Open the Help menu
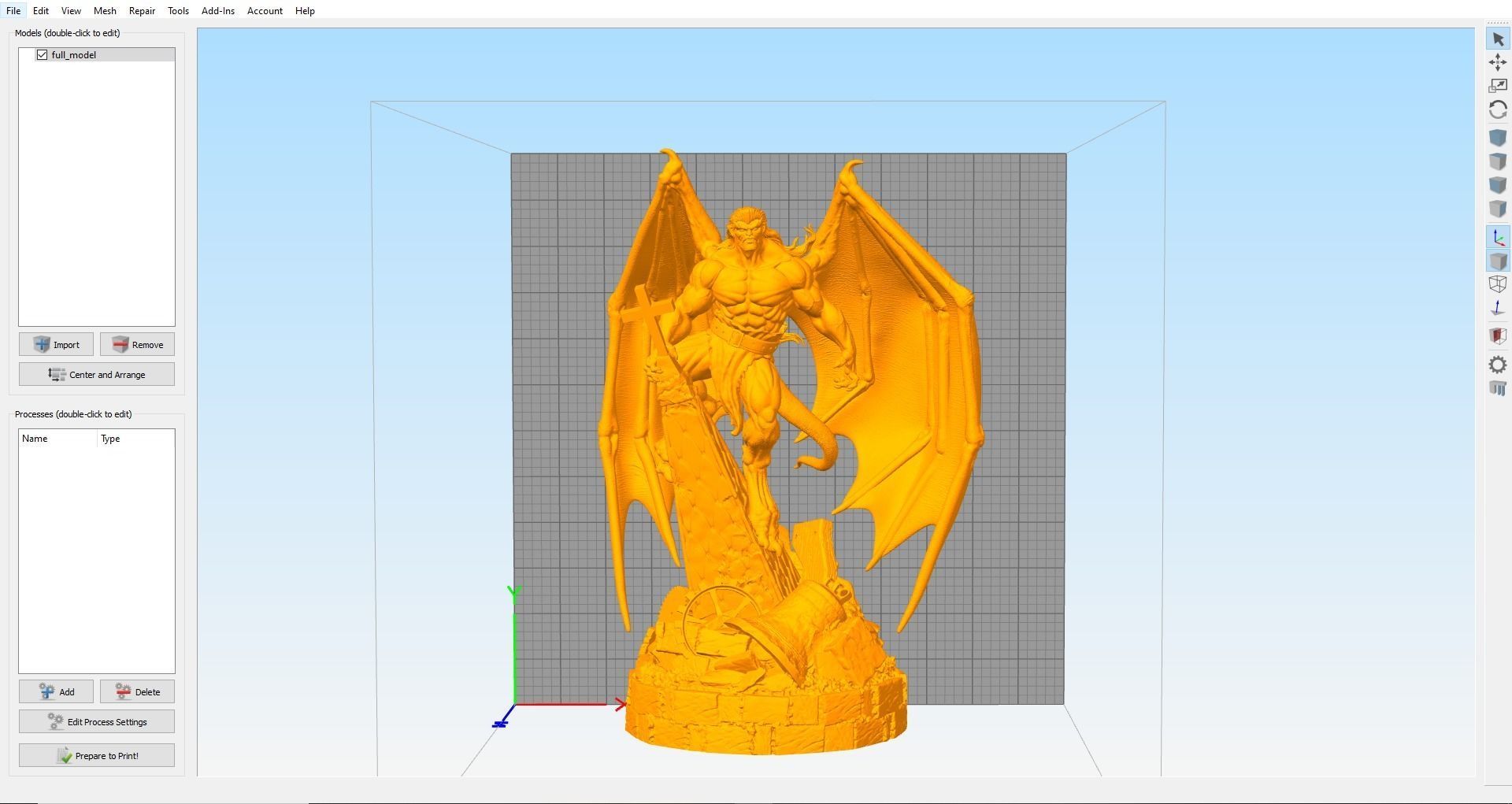 [305, 10]
